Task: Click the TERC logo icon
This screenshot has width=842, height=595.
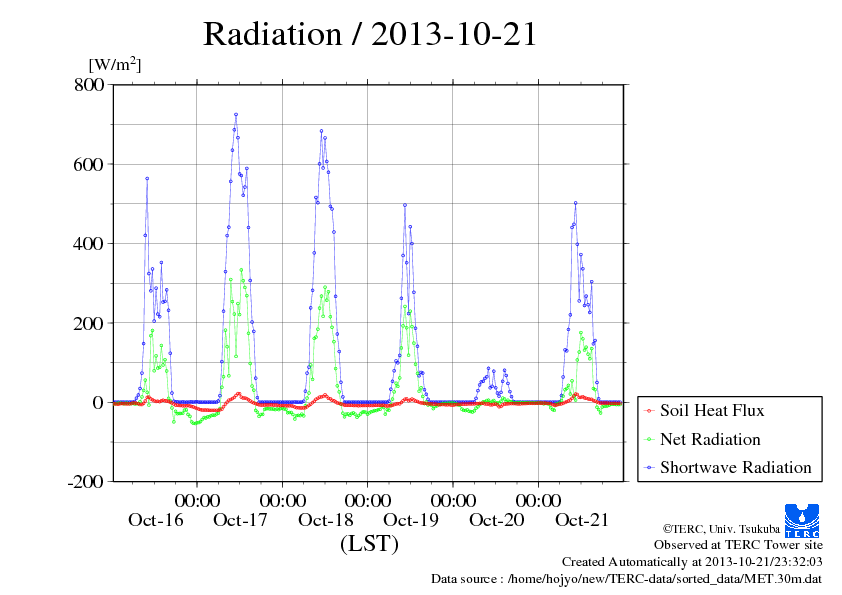Action: [x=802, y=521]
